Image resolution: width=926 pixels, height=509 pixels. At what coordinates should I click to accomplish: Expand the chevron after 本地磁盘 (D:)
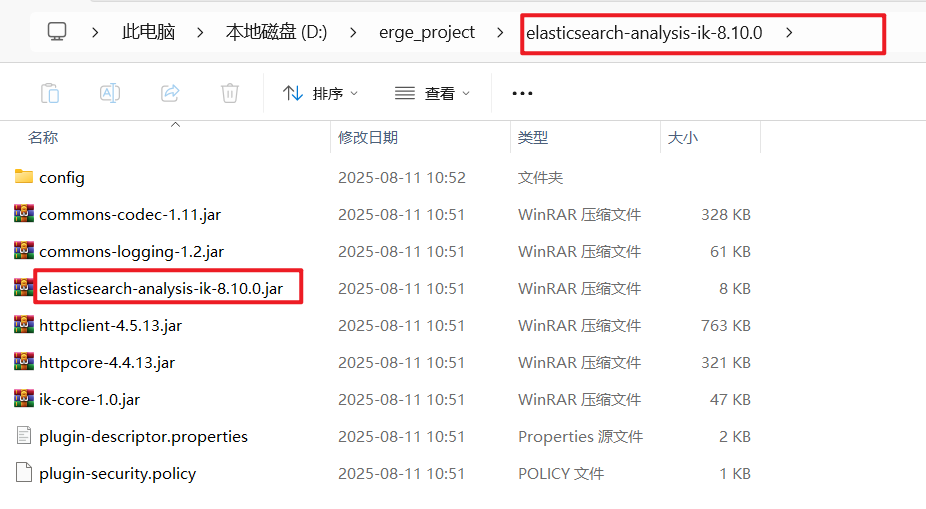click(353, 32)
